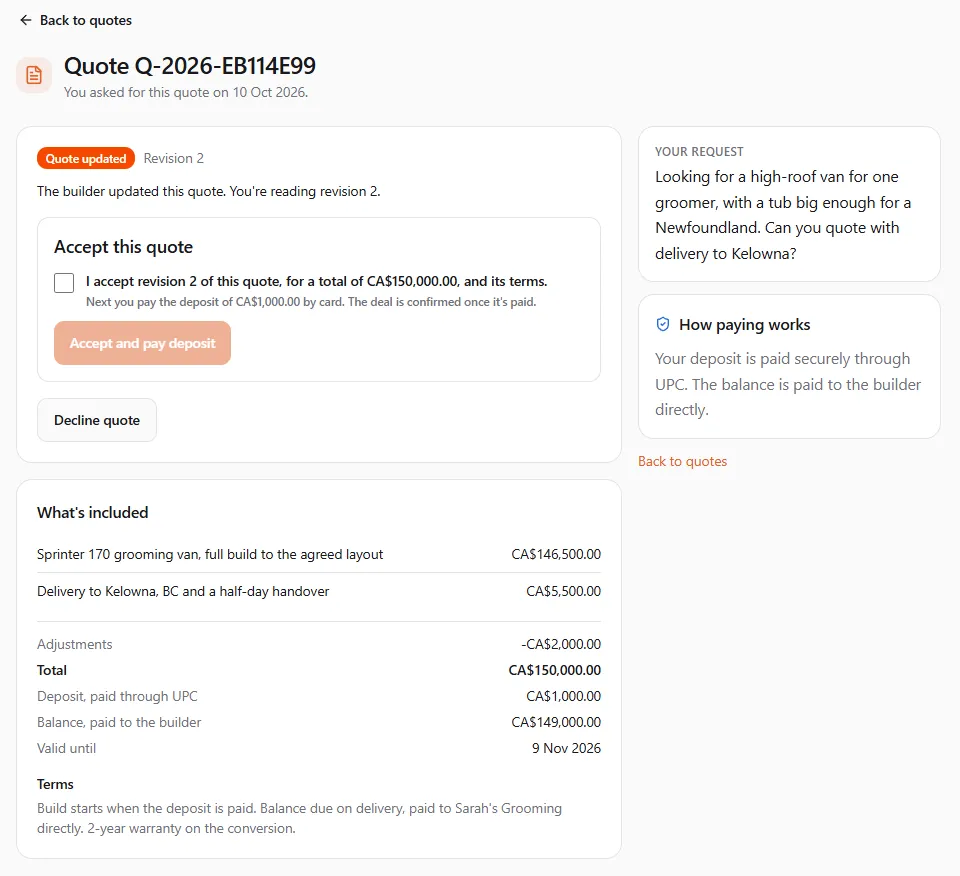
Task: Click the terms paragraph about the 2-year warranty
Action: coord(299,818)
